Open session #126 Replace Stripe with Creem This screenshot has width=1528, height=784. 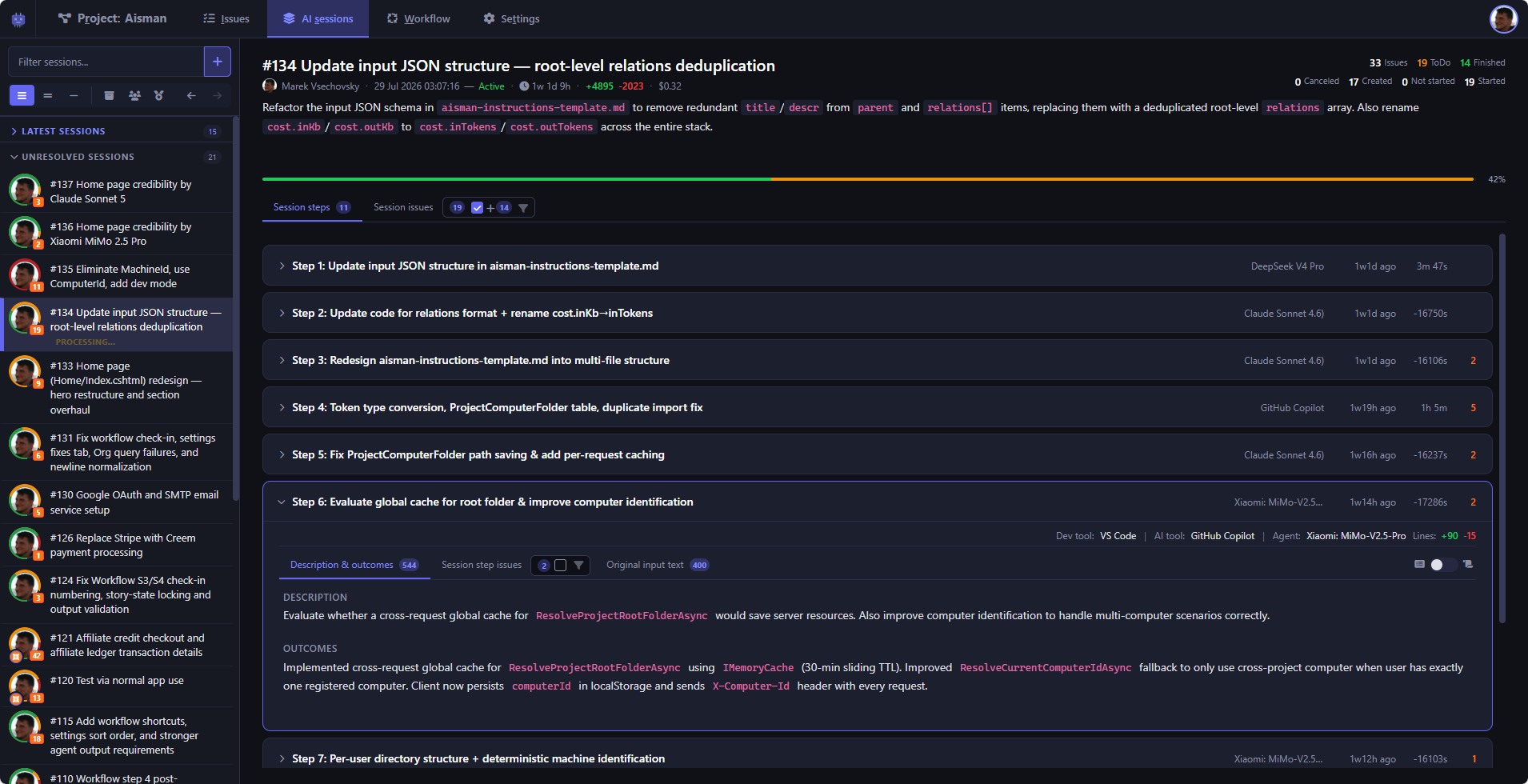[x=118, y=545]
